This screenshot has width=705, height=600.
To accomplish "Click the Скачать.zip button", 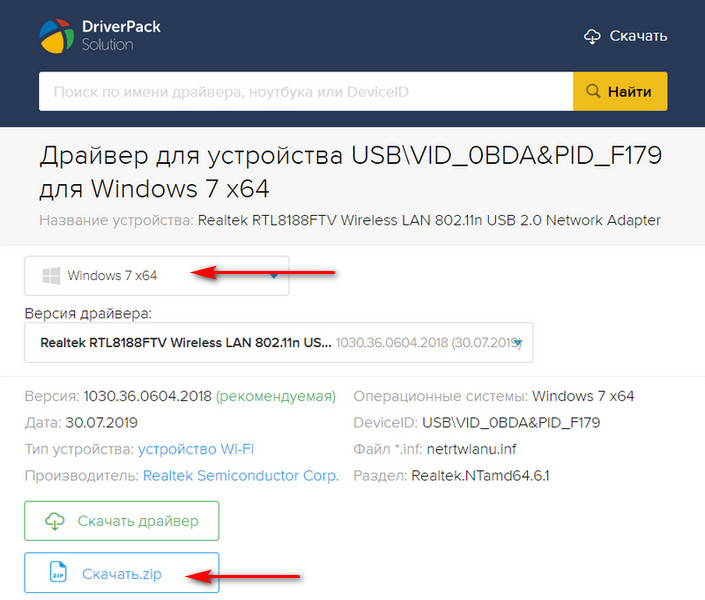I will 121,573.
